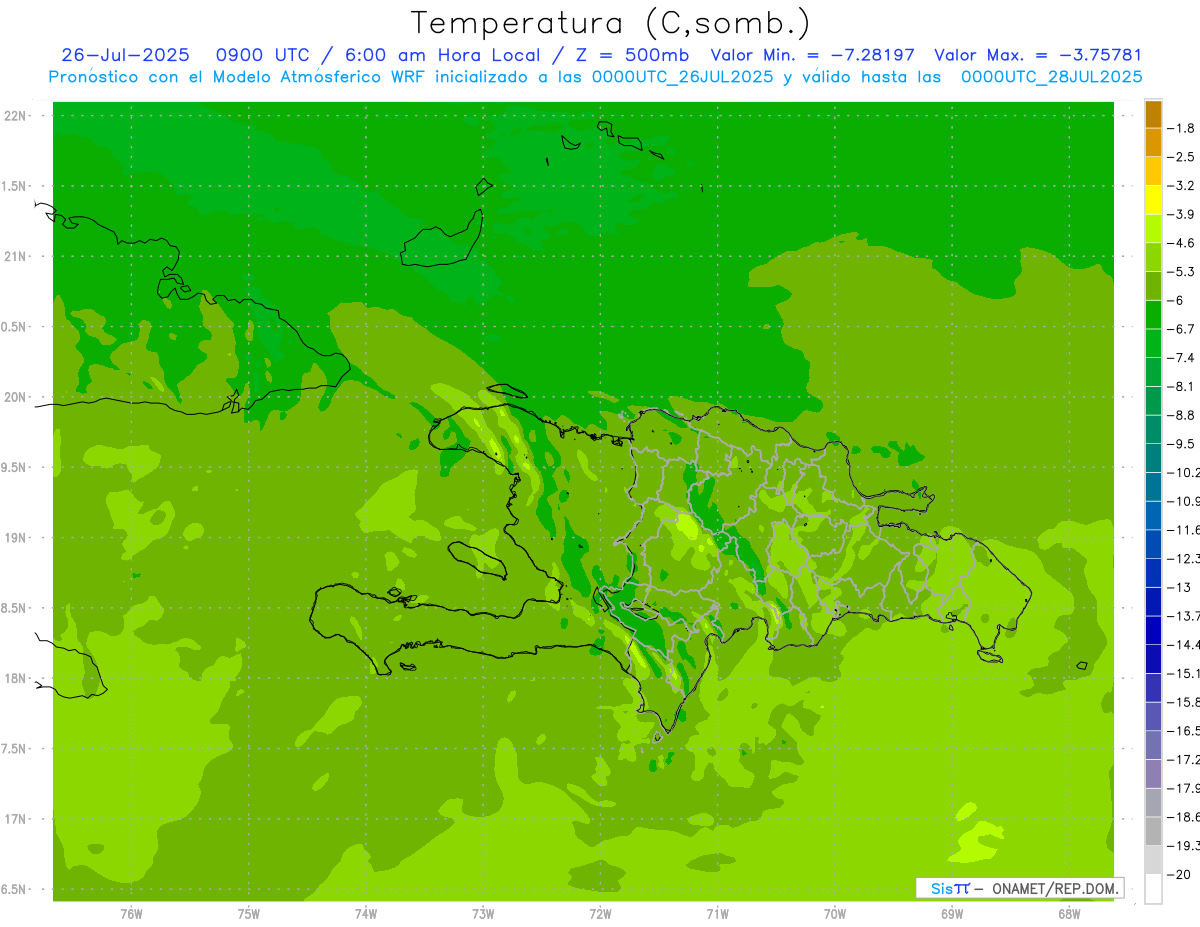Click the '72W' longitude label
This screenshot has height=927, width=1200.
pyautogui.click(x=601, y=914)
